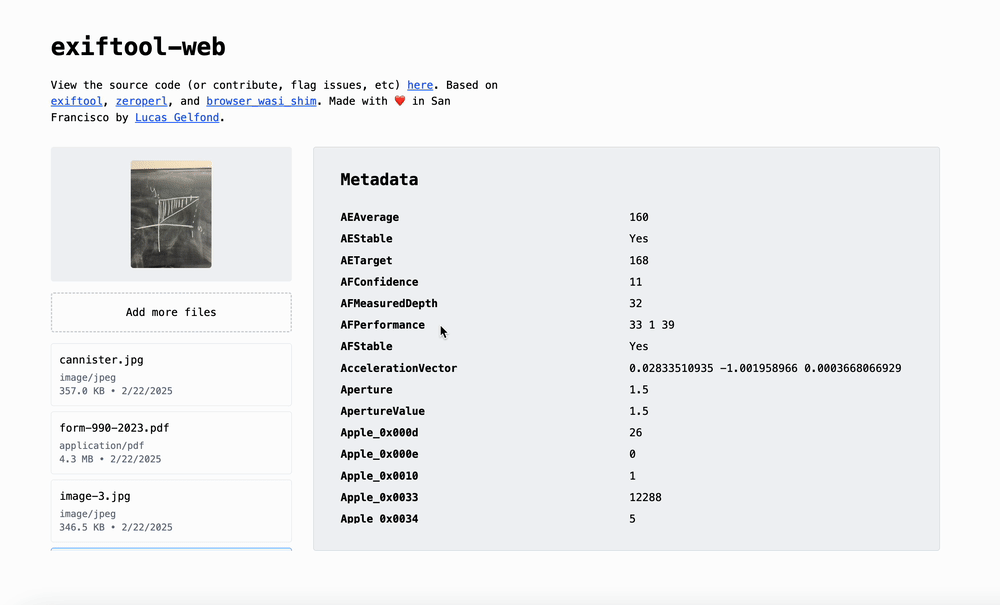Click the Metadata panel heading
This screenshot has height=605, width=1000.
click(379, 180)
